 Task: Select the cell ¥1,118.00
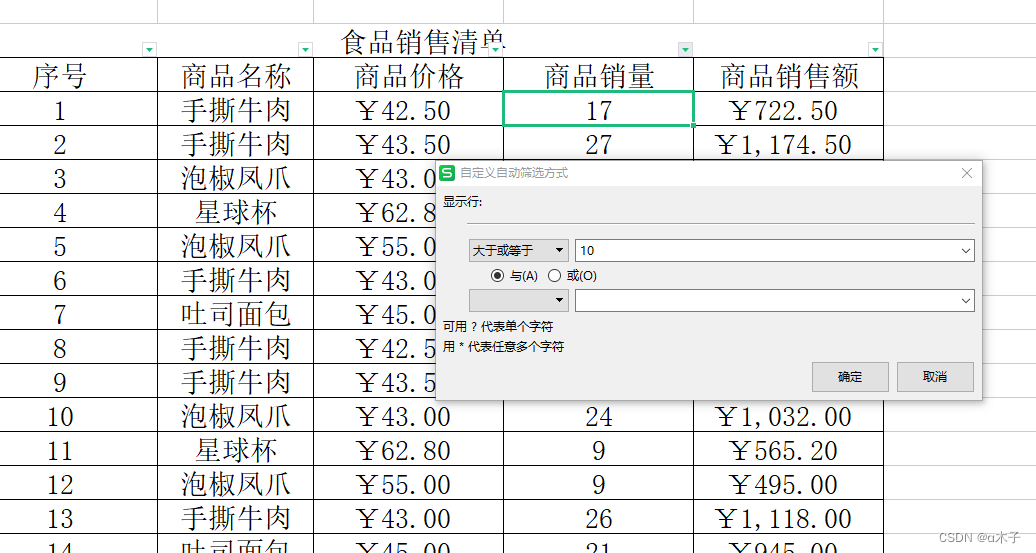tap(788, 517)
